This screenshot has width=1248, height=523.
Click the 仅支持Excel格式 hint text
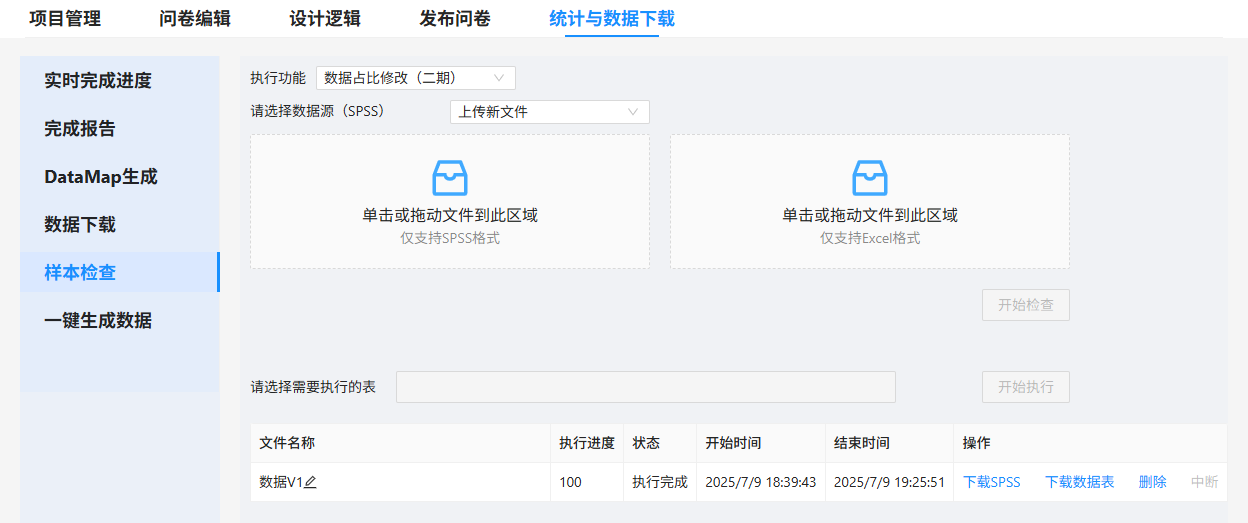(x=870, y=238)
